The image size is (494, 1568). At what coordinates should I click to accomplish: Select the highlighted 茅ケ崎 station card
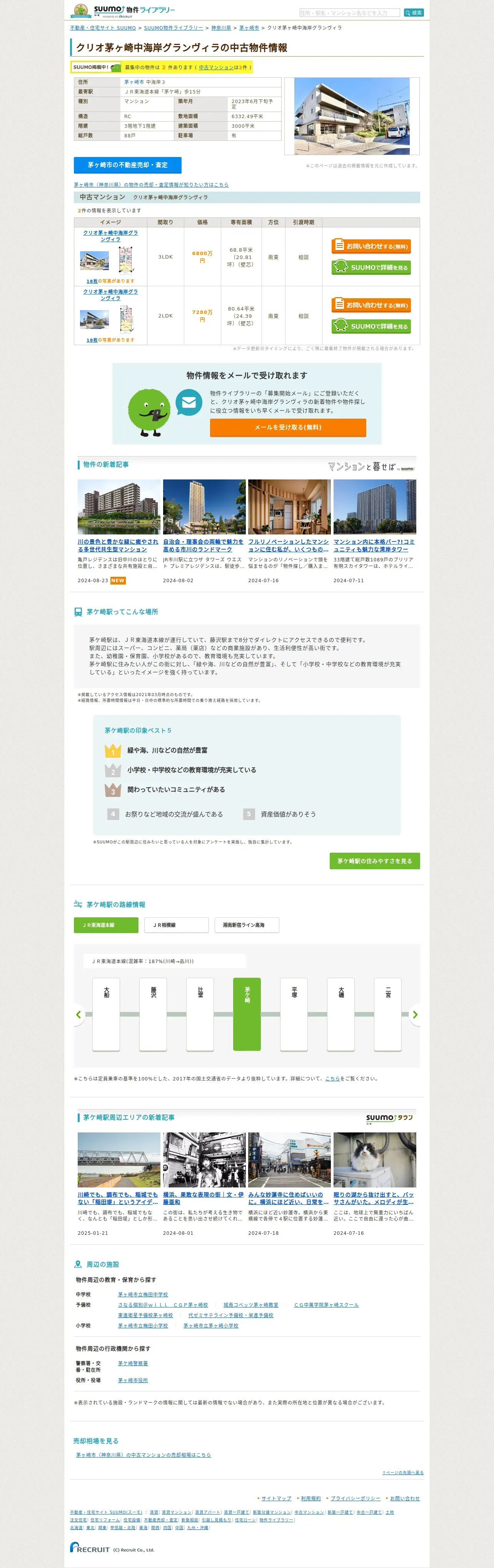(247, 1014)
